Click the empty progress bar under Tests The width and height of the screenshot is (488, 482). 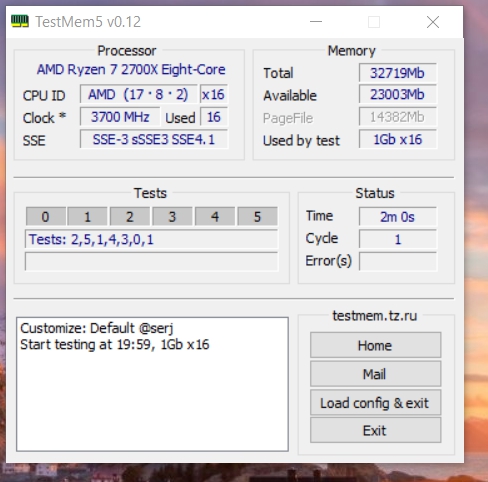click(x=151, y=261)
